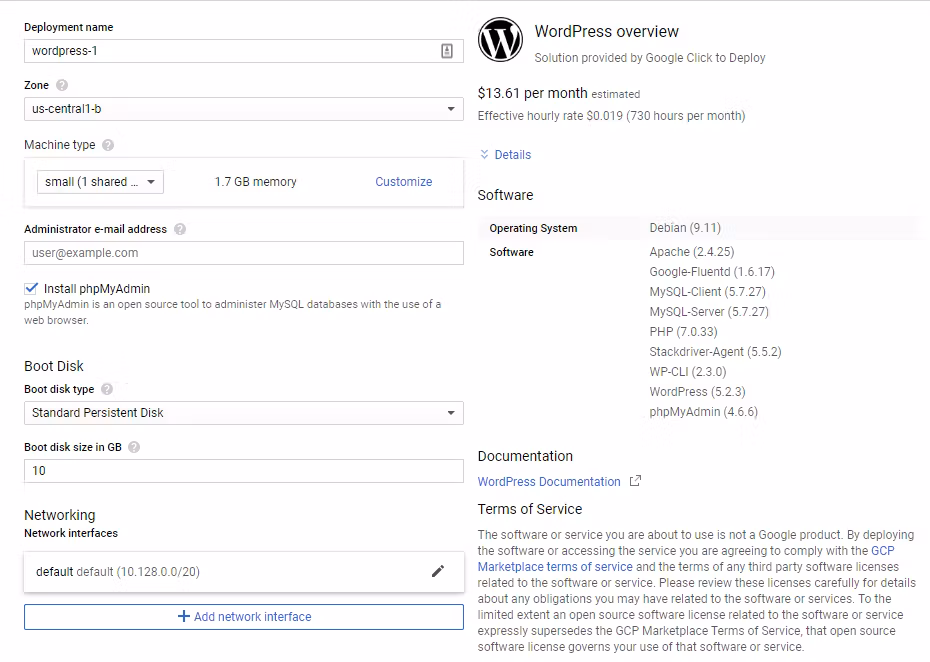The image size is (930, 662).
Task: Click the WordPress logo icon
Action: [500, 40]
